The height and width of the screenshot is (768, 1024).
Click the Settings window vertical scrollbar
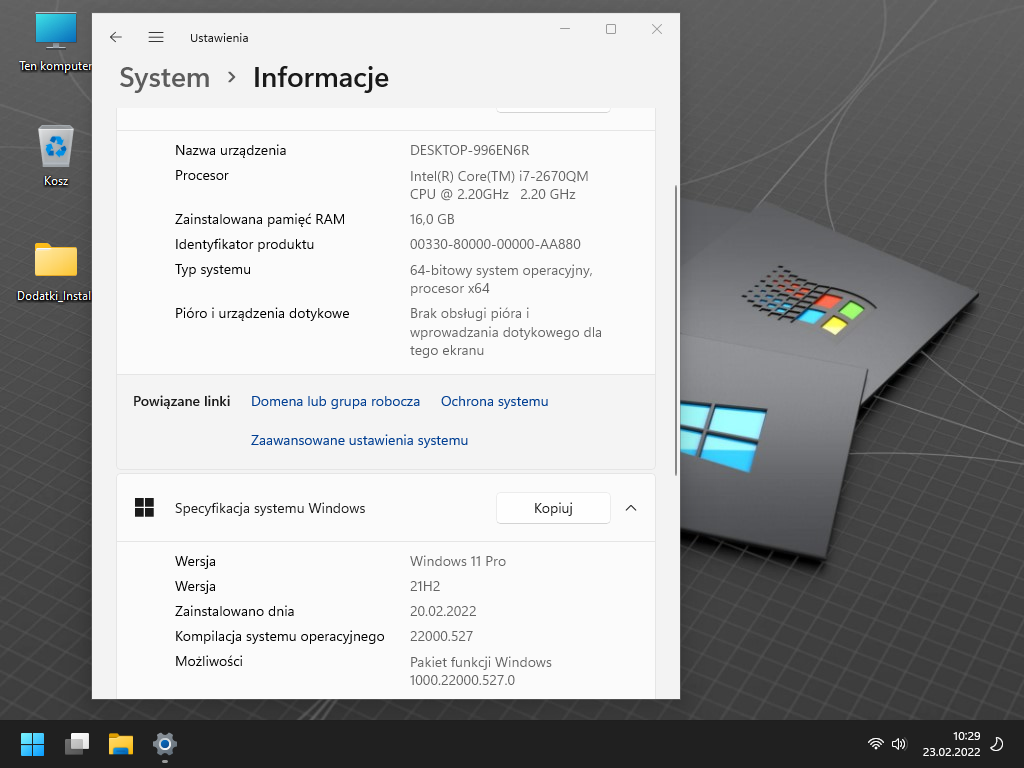pos(675,330)
